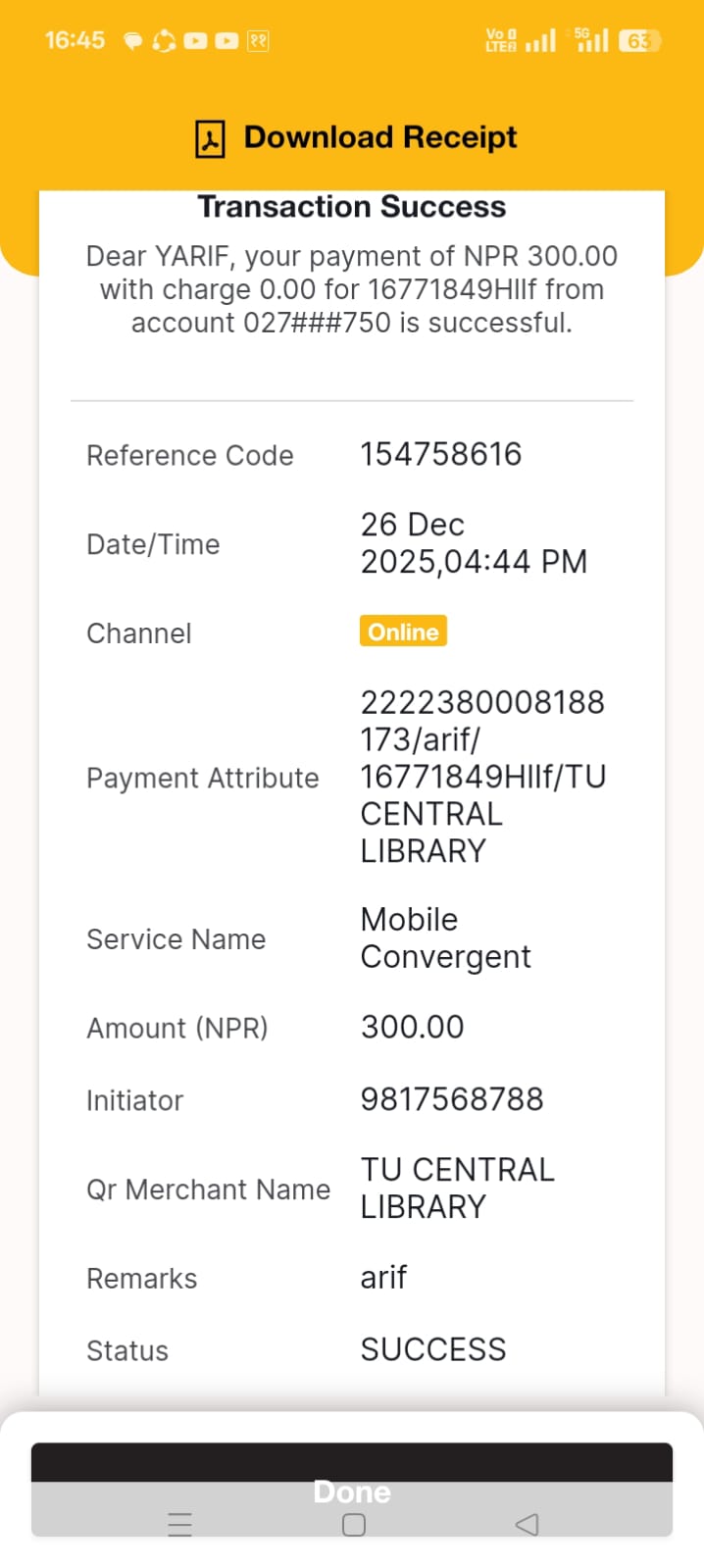The image size is (704, 1568).
Task: Tap the Transaction Success heading
Action: click(352, 207)
